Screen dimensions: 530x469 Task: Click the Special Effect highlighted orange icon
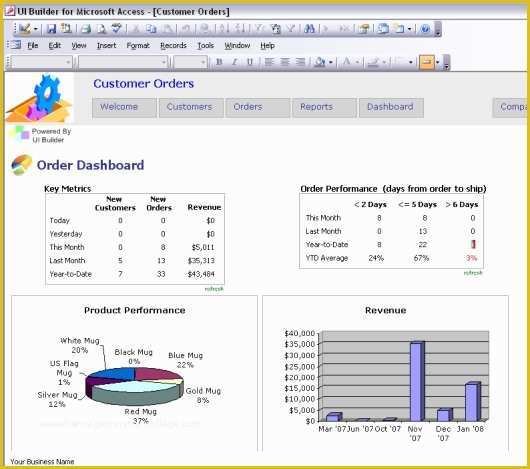(426, 62)
